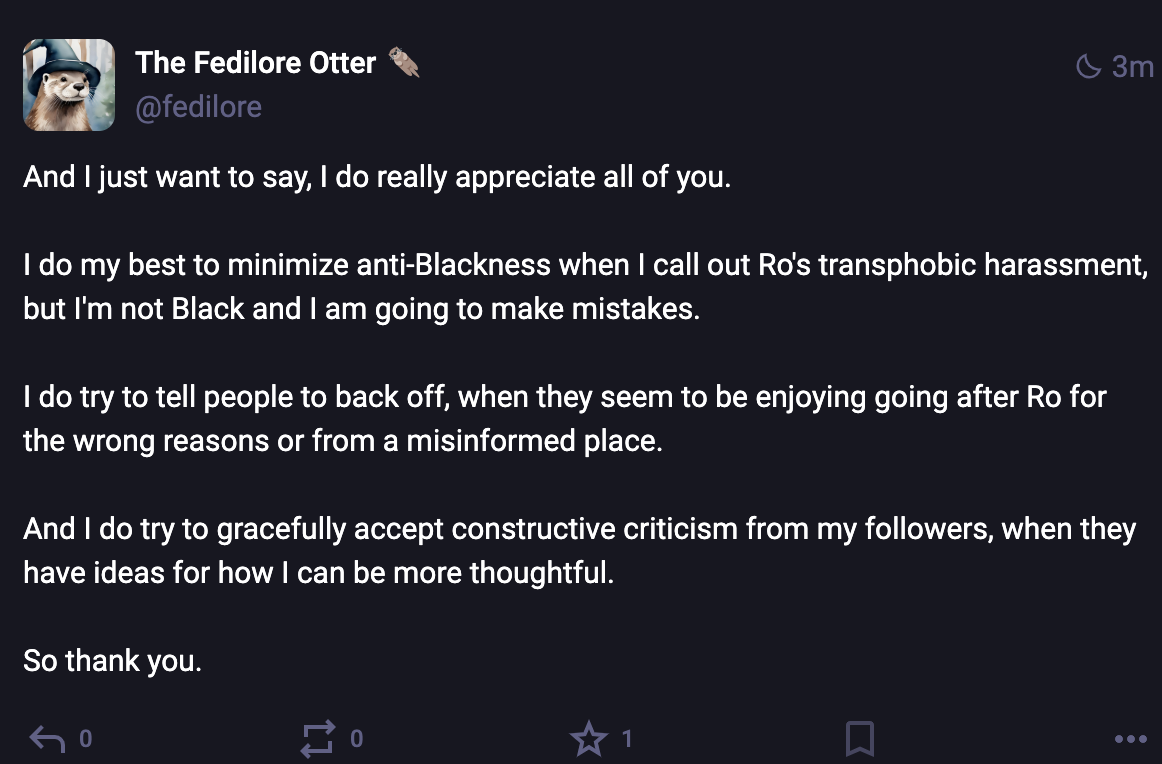Click the reply count number
Viewport: 1162px width, 764px height.
pyautogui.click(x=86, y=739)
